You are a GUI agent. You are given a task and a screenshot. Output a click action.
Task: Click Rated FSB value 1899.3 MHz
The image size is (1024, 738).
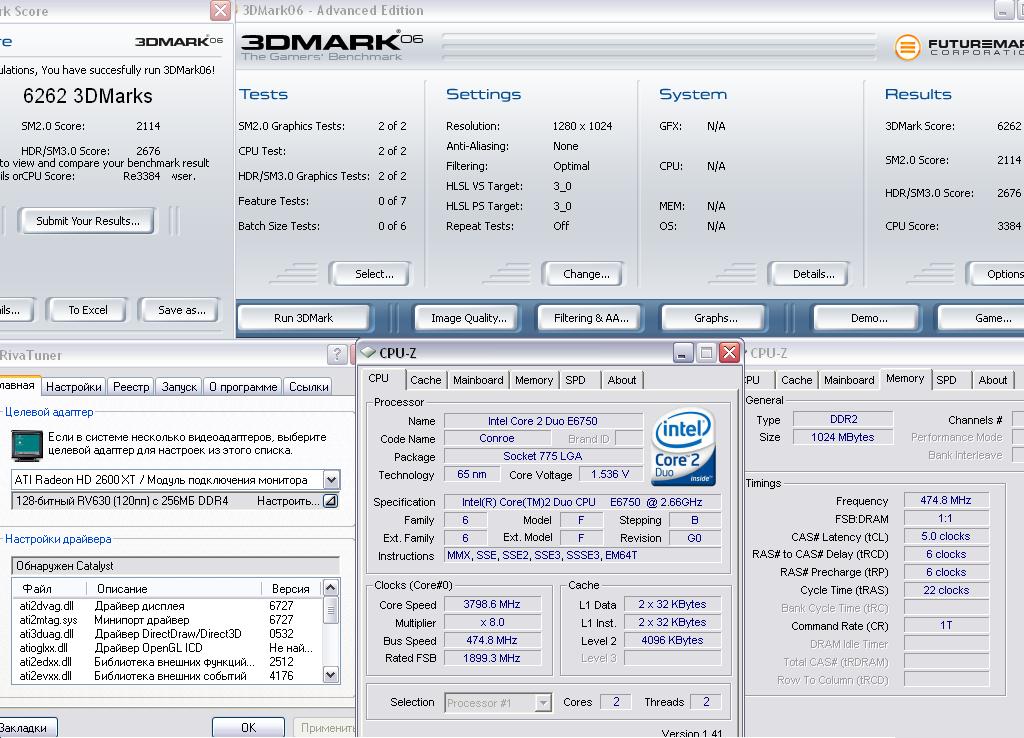pos(492,658)
